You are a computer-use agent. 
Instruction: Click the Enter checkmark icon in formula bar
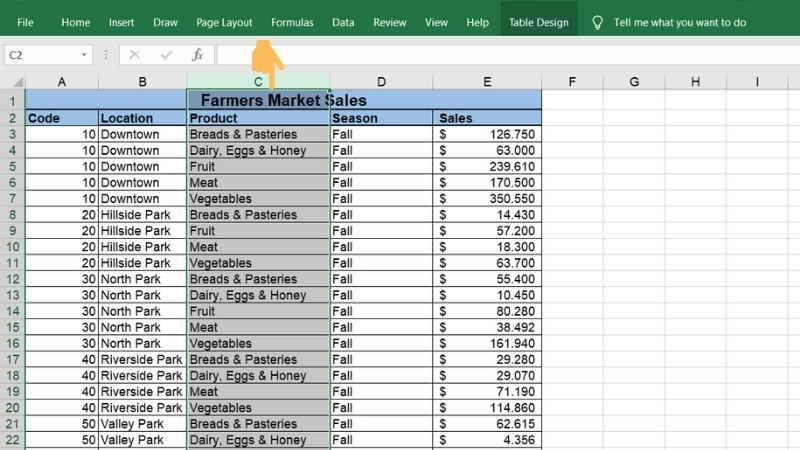pyautogui.click(x=166, y=55)
